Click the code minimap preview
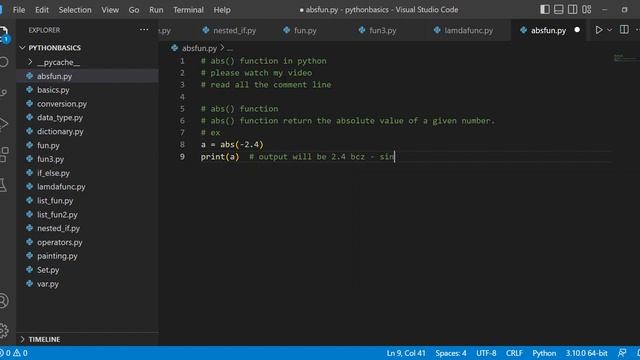The height and width of the screenshot is (360, 640). click(626, 58)
